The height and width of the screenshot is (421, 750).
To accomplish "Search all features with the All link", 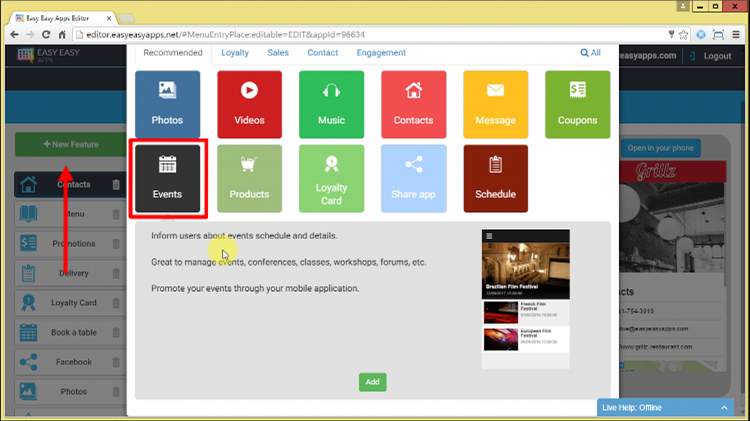I will point(590,53).
